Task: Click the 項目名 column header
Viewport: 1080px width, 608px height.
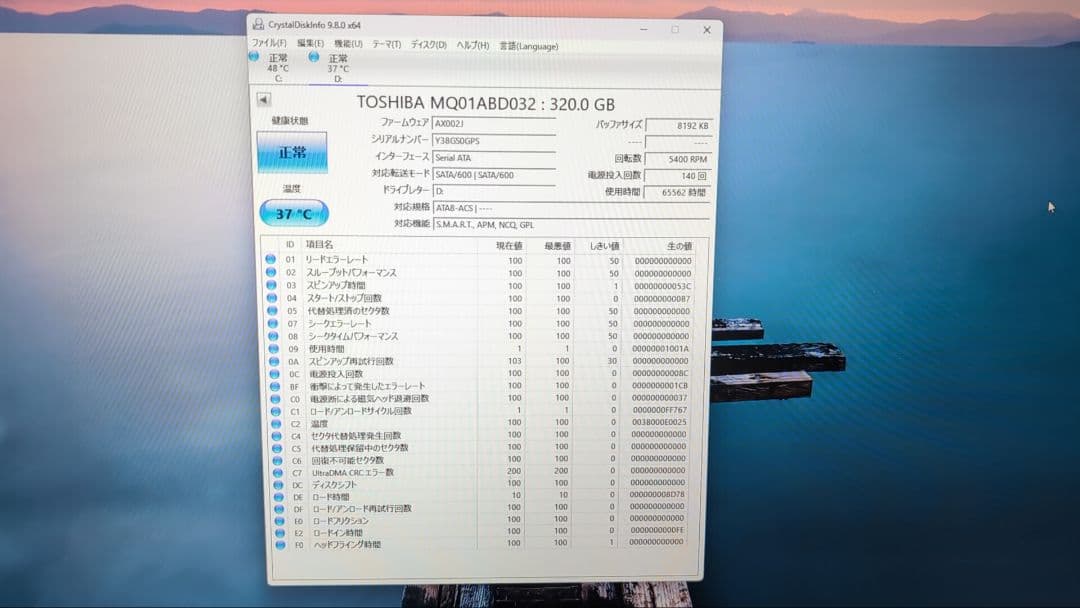Action: tap(320, 244)
